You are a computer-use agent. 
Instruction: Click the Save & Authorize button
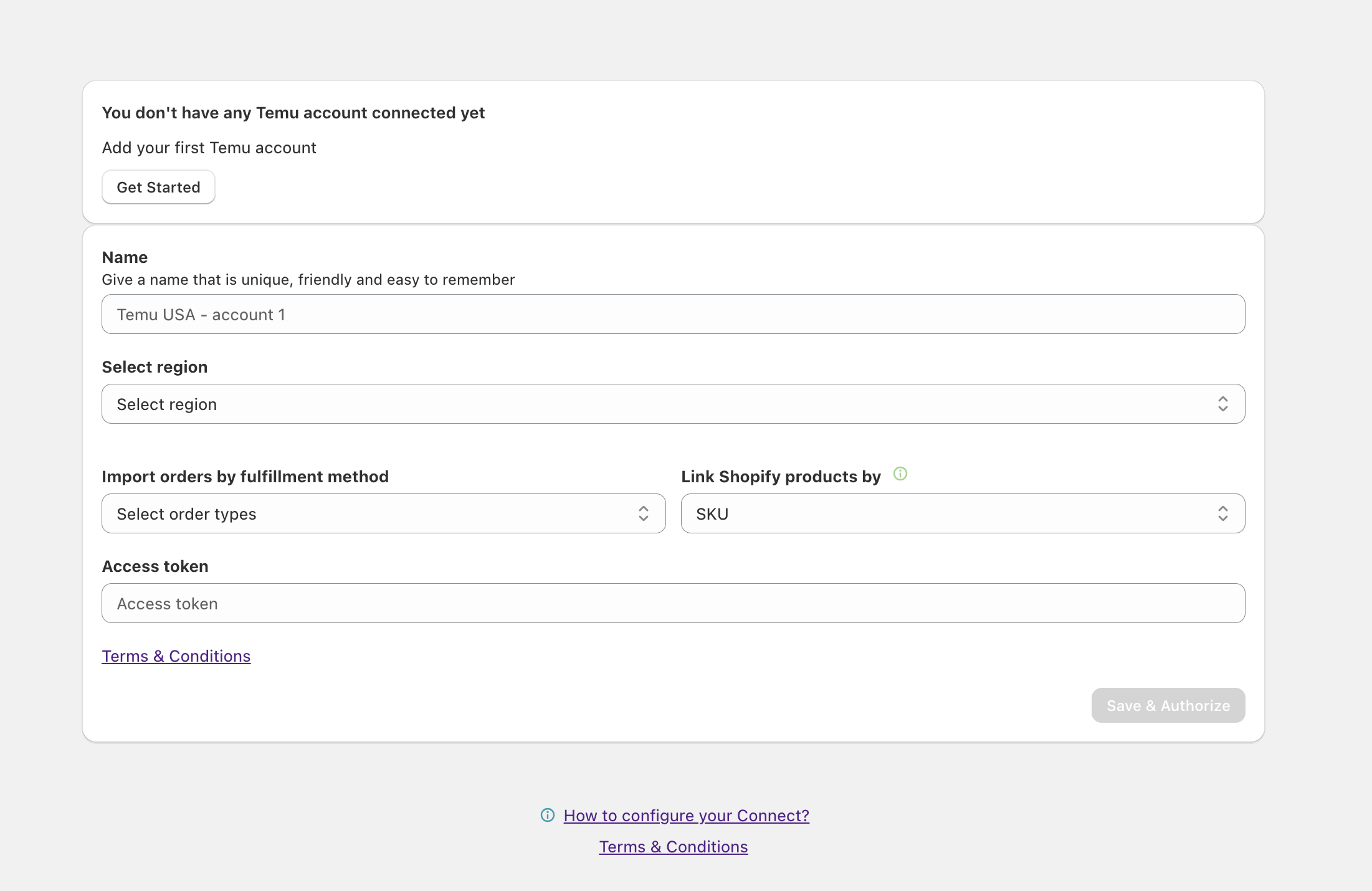tap(1168, 705)
